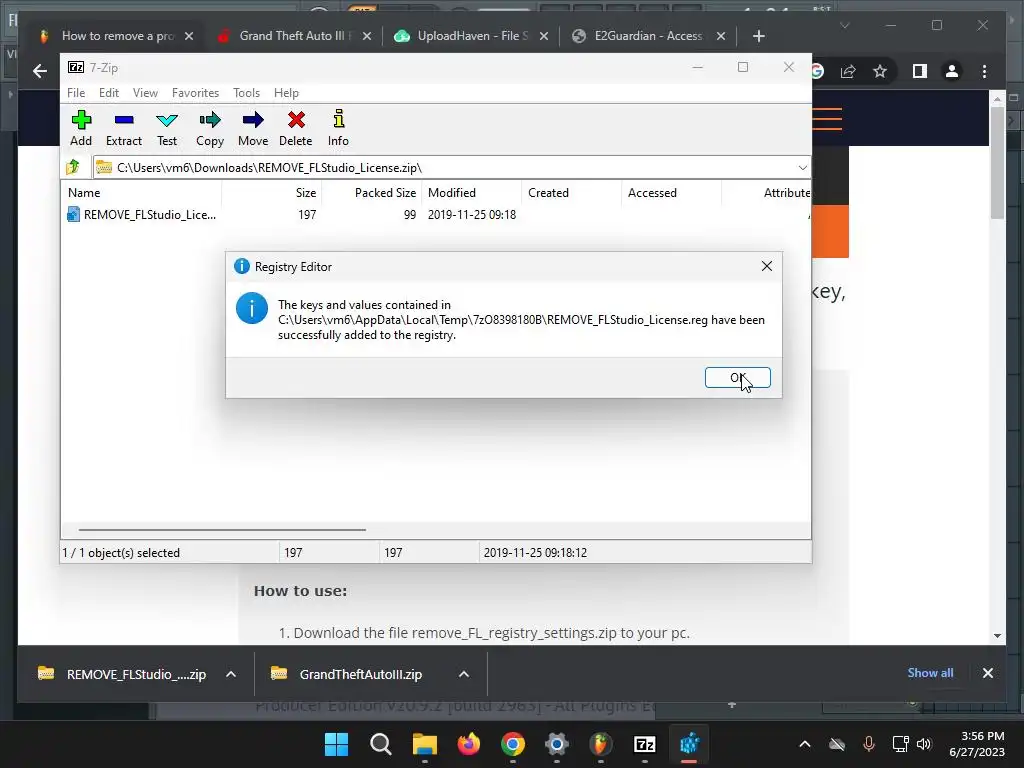Close the downloads bar
This screenshot has width=1024, height=768.
[x=987, y=673]
